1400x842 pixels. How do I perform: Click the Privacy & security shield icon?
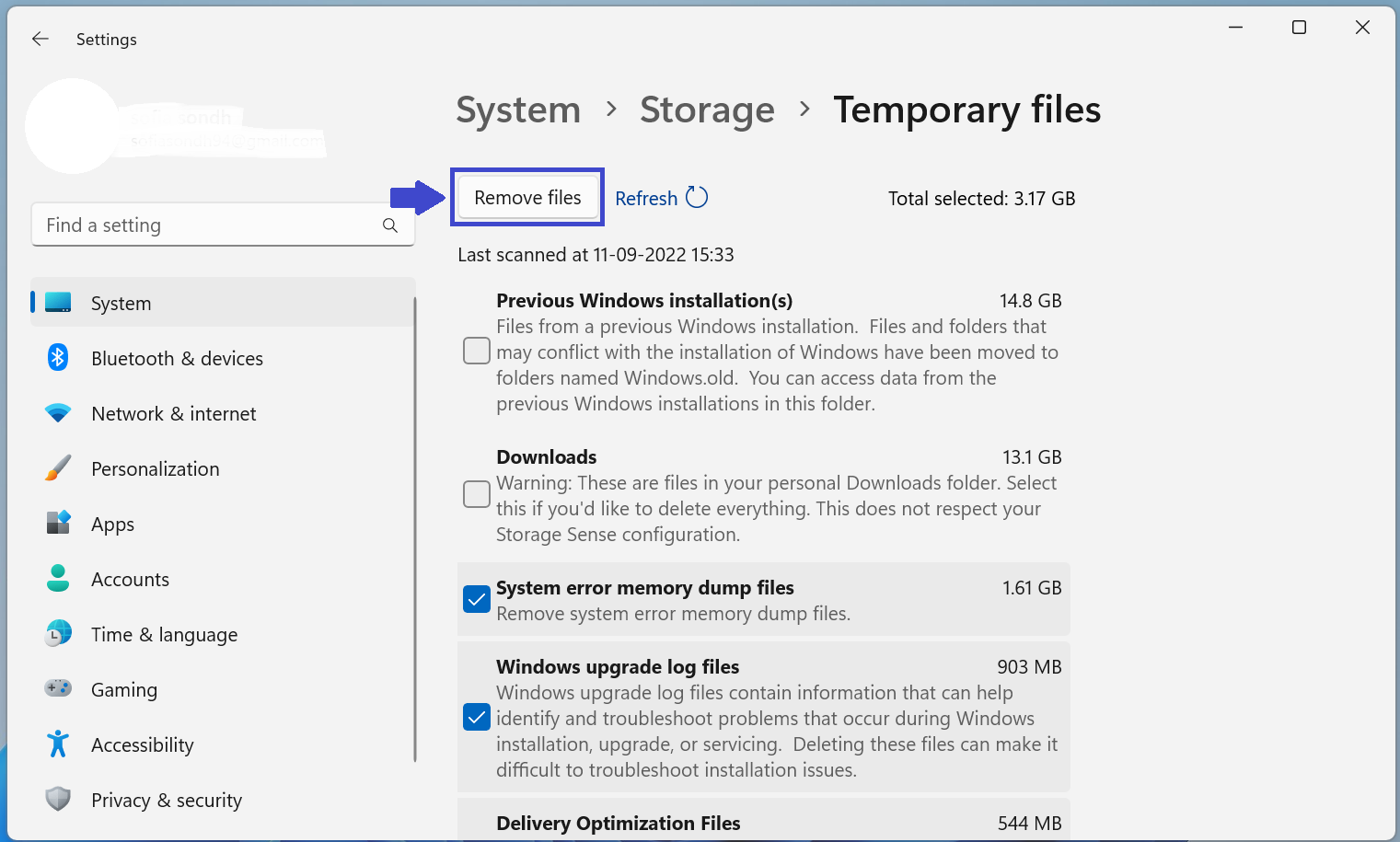(x=58, y=799)
